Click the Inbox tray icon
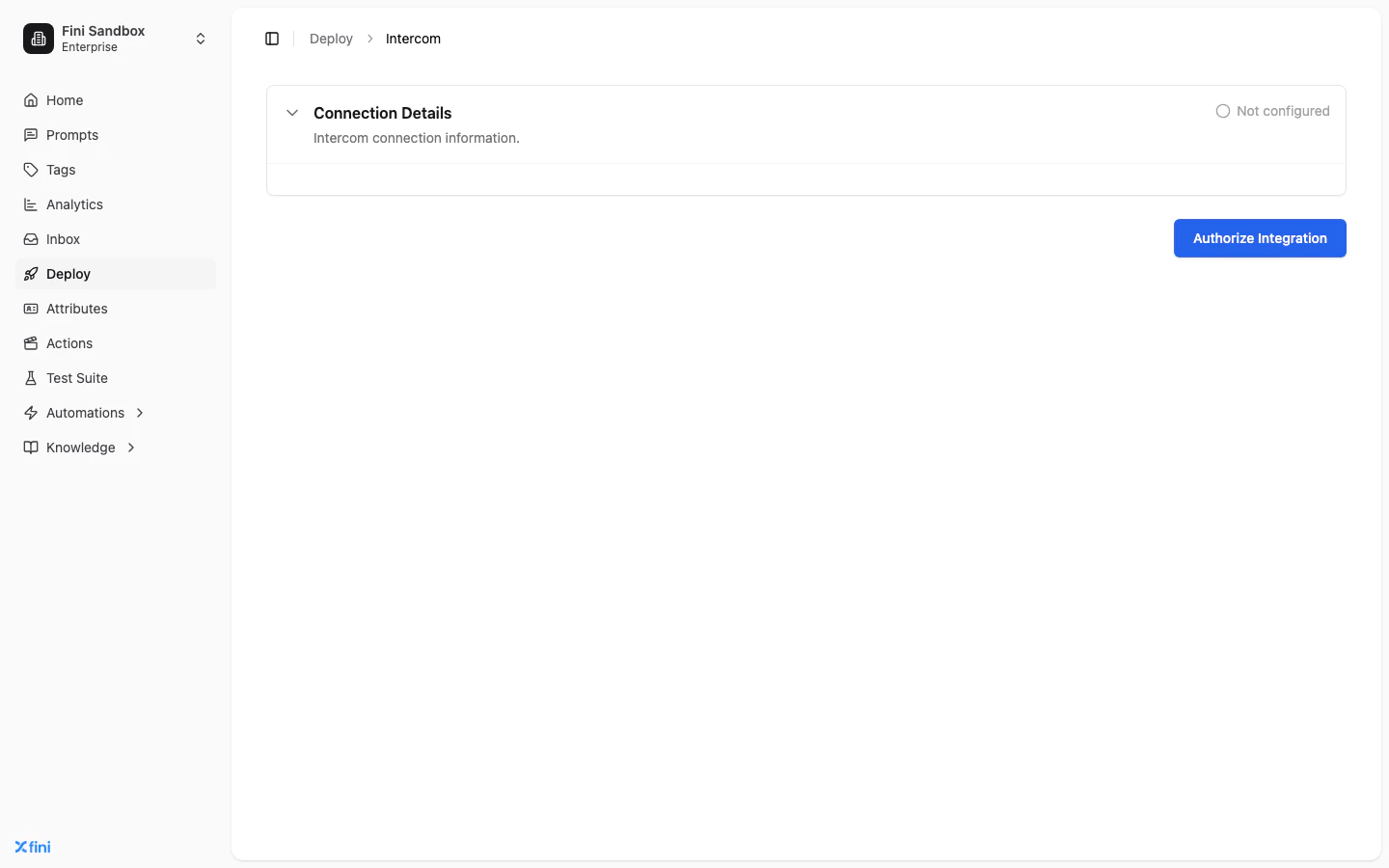This screenshot has width=1389, height=868. (x=31, y=239)
